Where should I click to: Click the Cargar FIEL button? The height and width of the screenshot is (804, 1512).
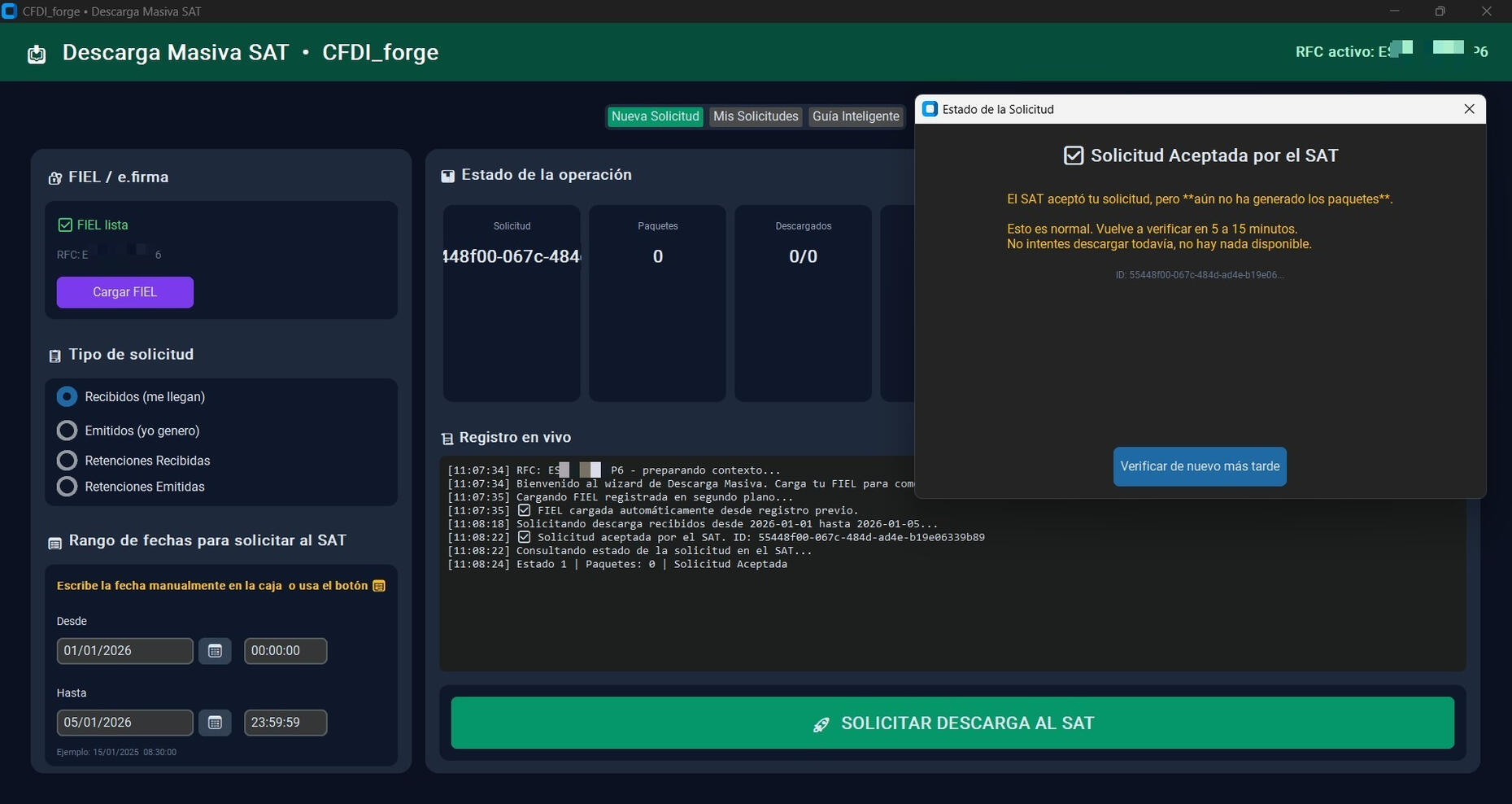(x=124, y=292)
